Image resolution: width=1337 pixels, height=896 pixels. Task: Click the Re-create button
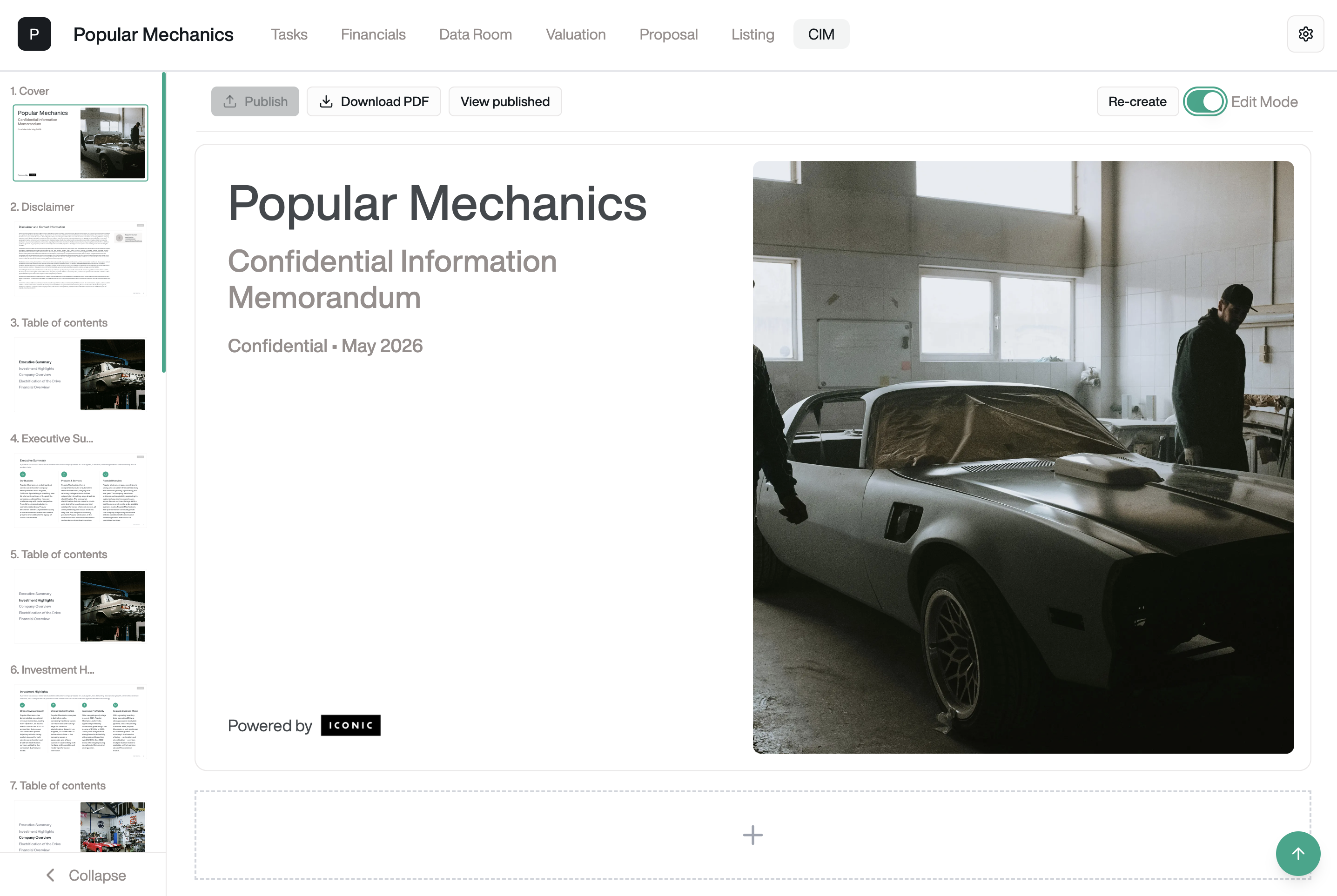[1137, 102]
